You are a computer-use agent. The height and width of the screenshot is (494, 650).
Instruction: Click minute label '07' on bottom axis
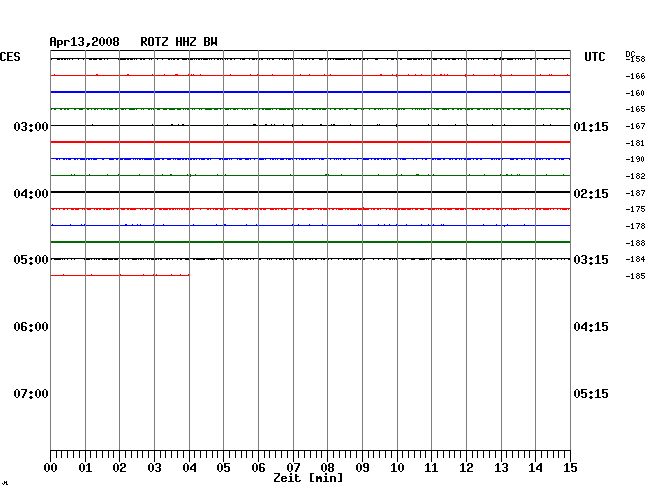[293, 468]
